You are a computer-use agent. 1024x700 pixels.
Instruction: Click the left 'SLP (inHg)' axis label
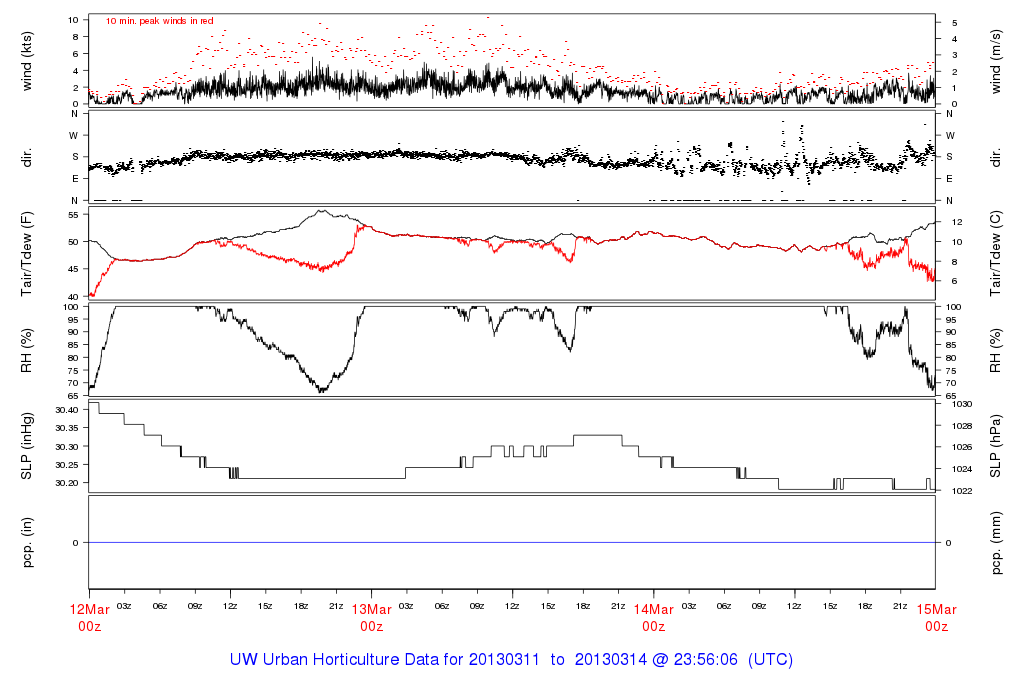point(27,446)
